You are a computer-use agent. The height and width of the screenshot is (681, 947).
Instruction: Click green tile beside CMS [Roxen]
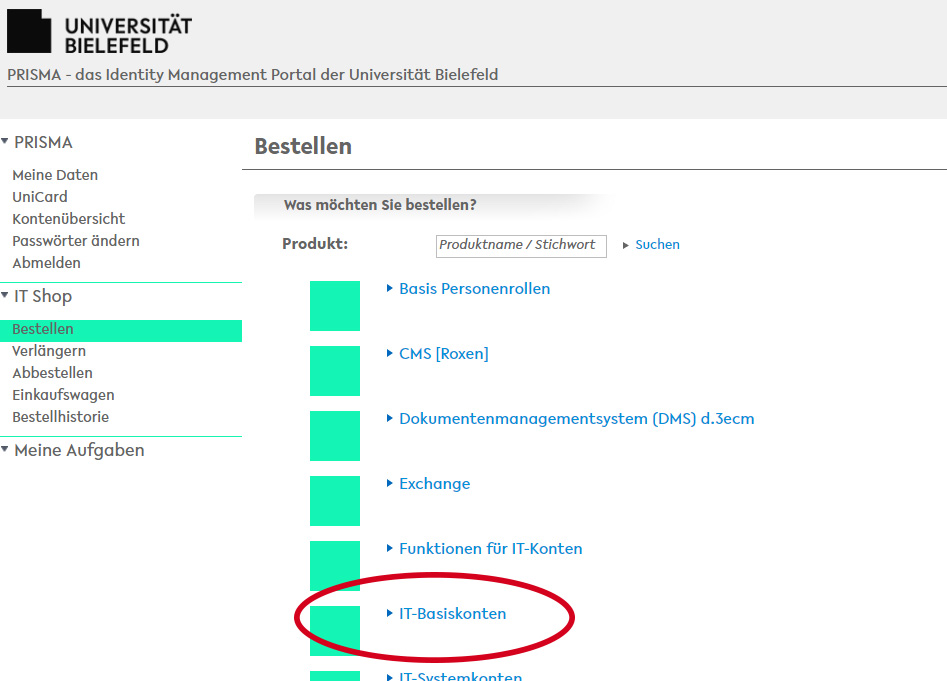[334, 371]
